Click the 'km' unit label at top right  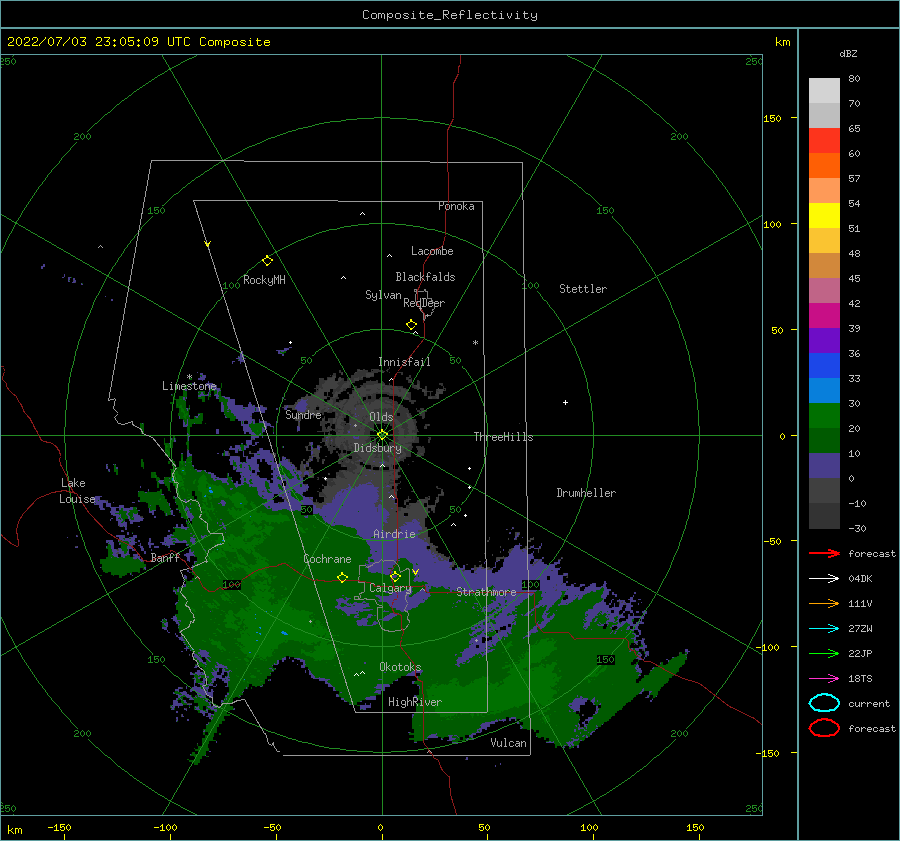pos(782,42)
